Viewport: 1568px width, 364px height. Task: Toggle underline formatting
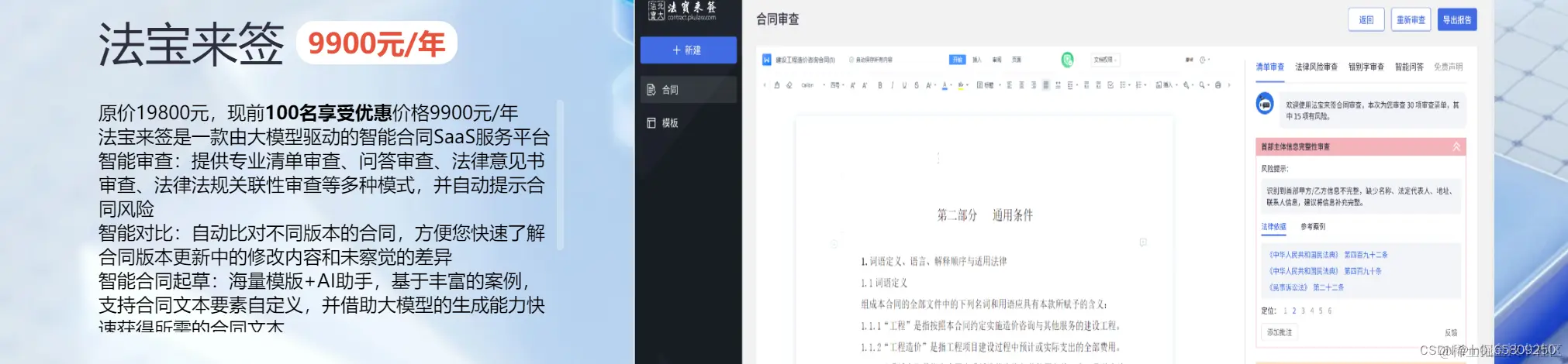point(904,85)
